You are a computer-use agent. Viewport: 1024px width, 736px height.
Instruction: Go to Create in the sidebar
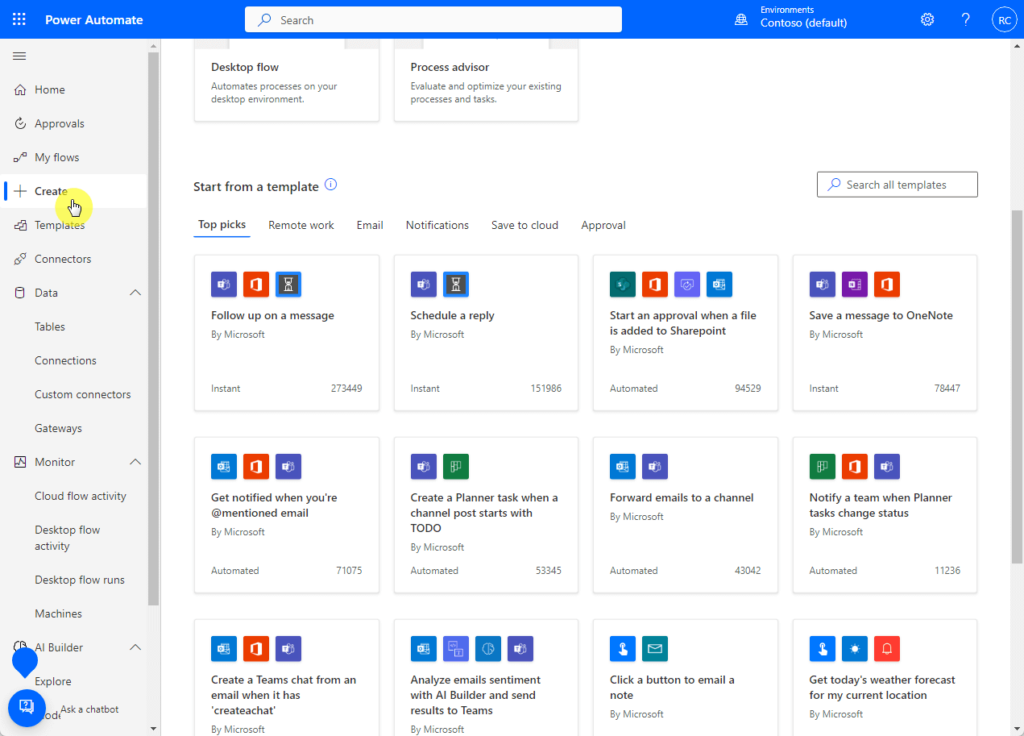[75, 191]
